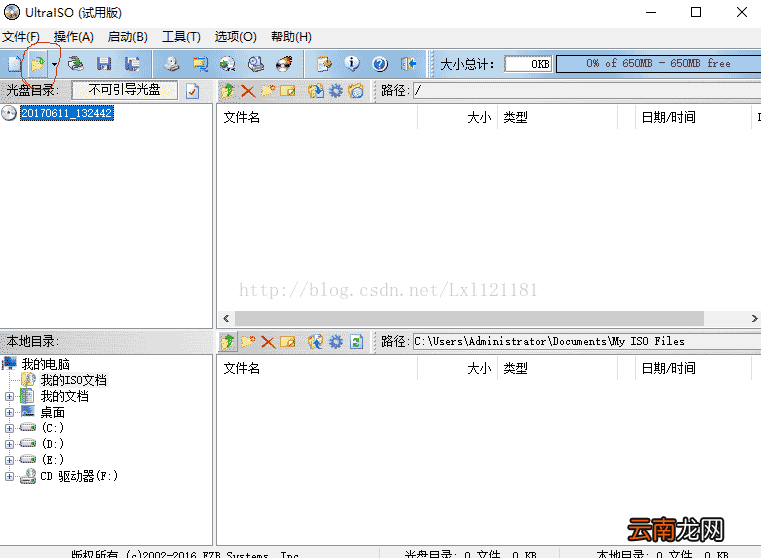Click the Save floppy disk icon

pyautogui.click(x=104, y=64)
